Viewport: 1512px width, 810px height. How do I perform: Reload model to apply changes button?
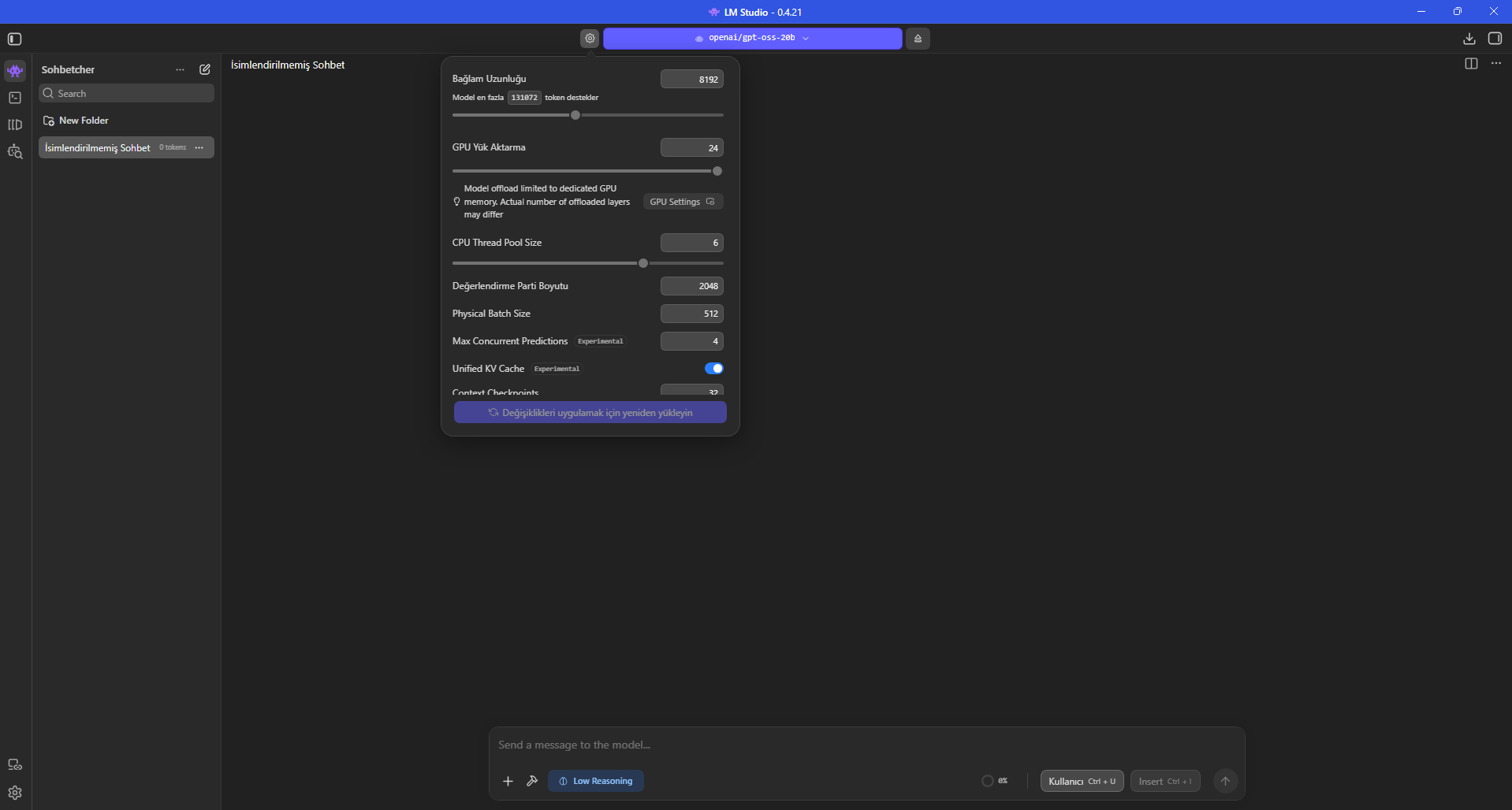tap(590, 412)
